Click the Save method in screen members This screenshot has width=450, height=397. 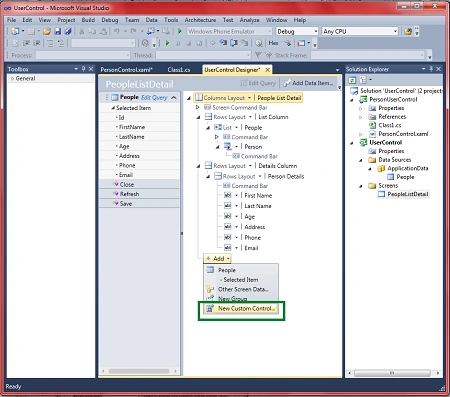coord(126,204)
